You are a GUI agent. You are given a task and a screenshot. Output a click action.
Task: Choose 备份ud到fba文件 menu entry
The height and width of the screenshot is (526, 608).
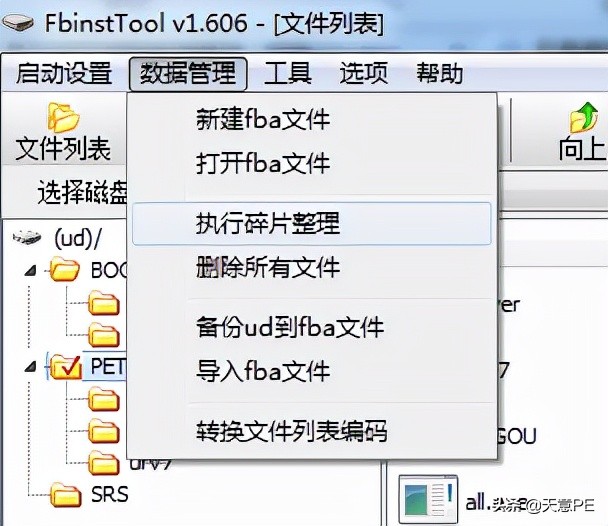[311, 327]
